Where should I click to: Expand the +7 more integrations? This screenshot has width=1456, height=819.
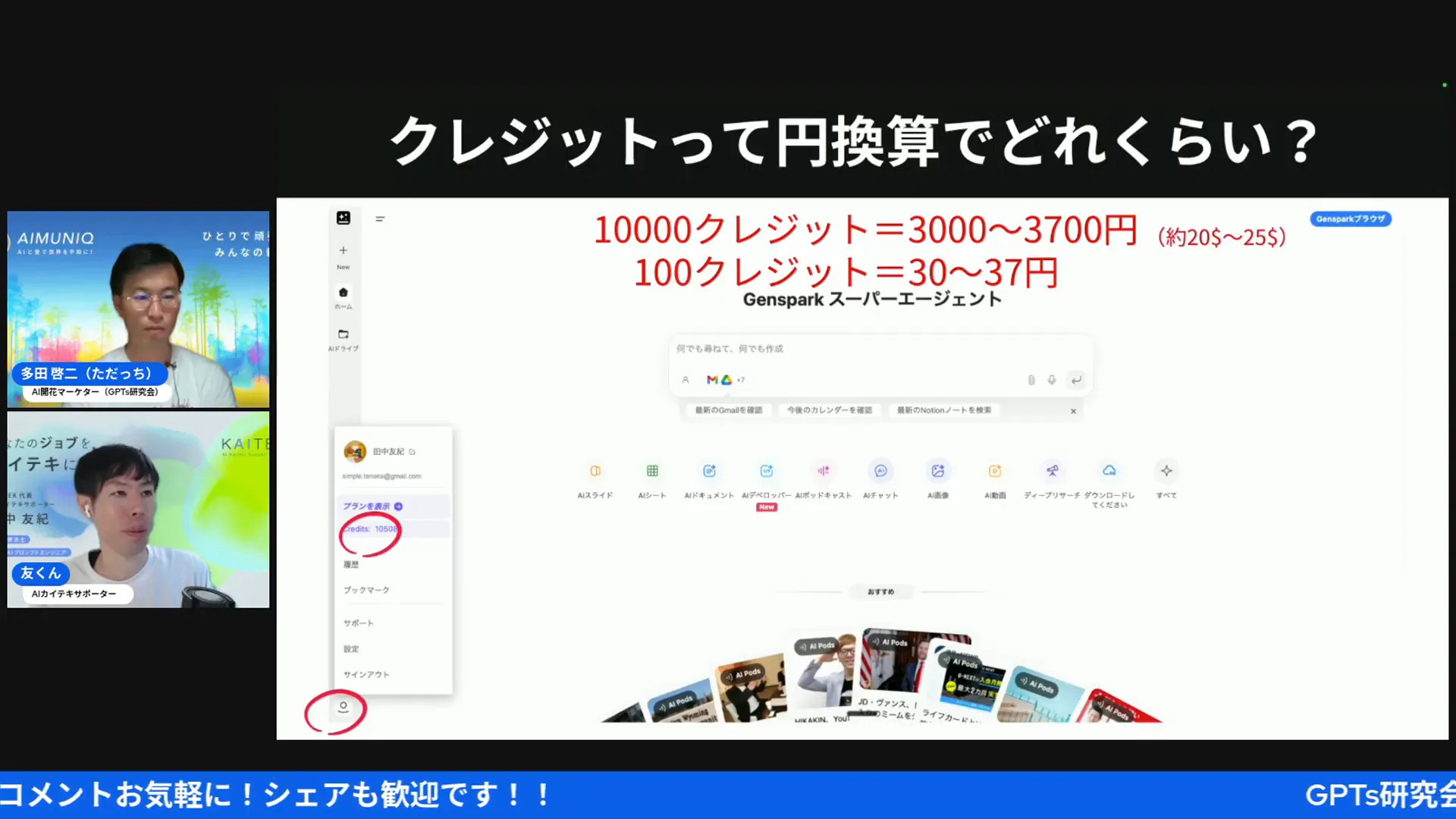click(741, 380)
